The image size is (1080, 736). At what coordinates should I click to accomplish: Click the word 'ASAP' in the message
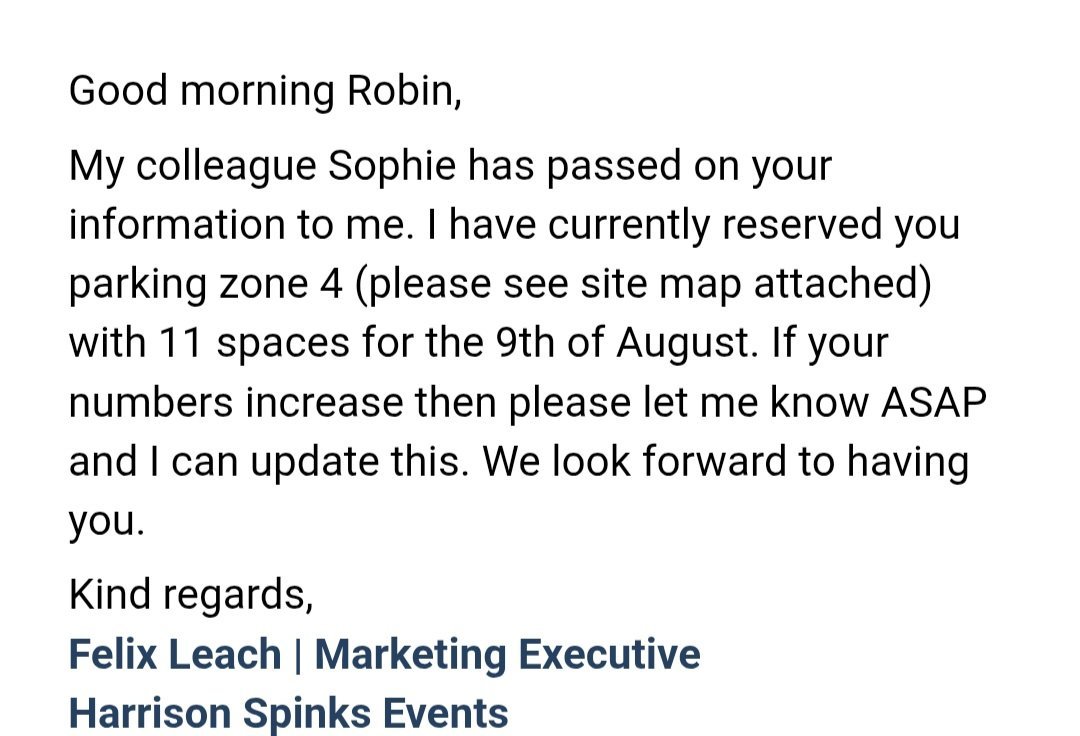point(934,402)
